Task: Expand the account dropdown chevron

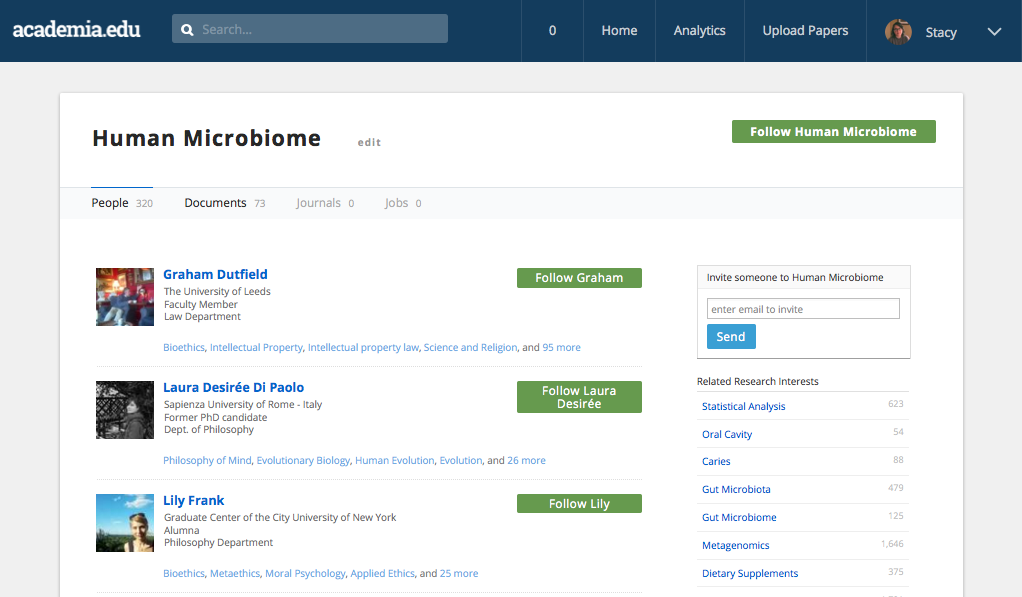Action: 994,32
